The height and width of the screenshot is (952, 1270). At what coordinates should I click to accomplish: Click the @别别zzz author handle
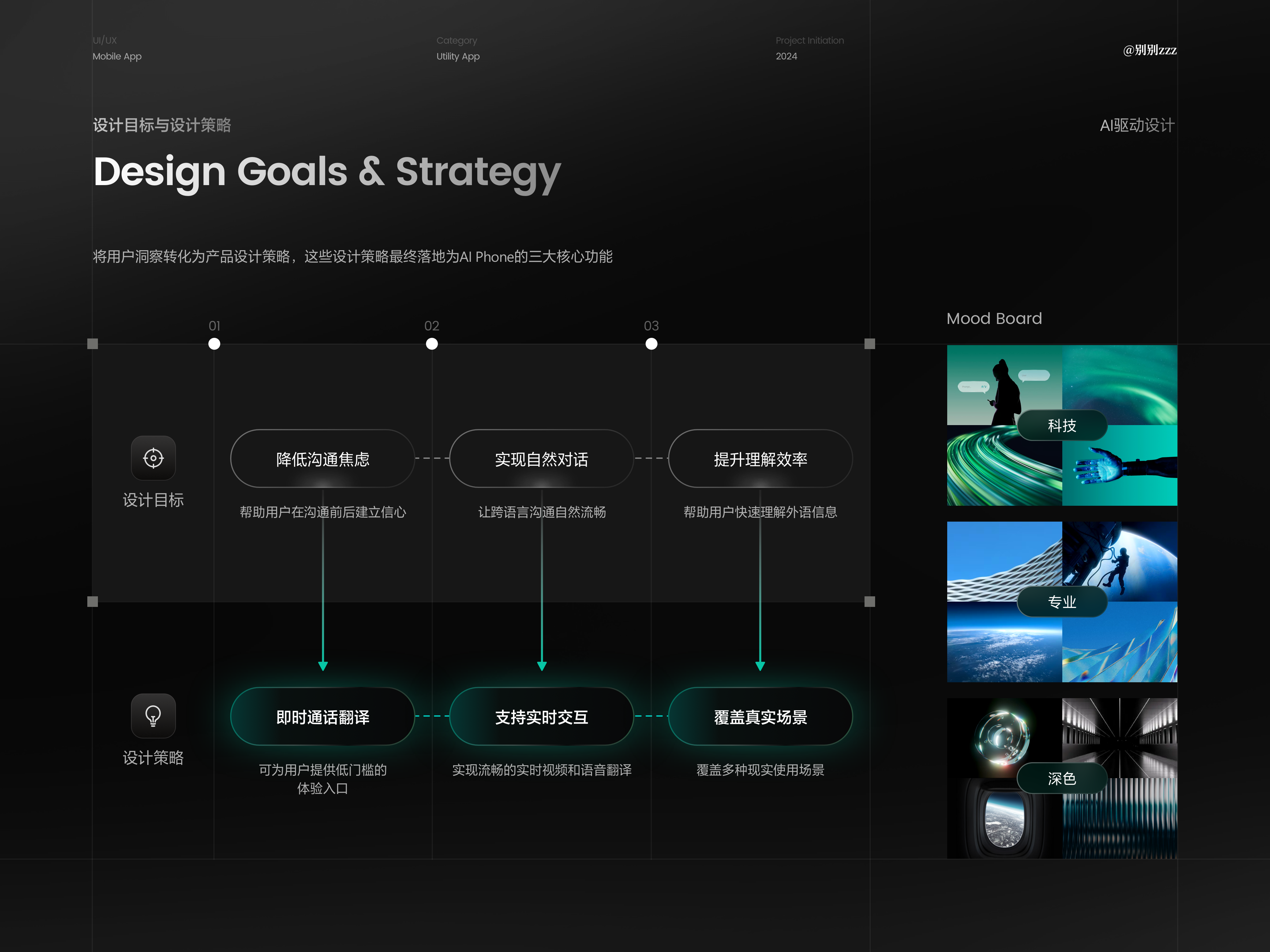pos(1149,50)
